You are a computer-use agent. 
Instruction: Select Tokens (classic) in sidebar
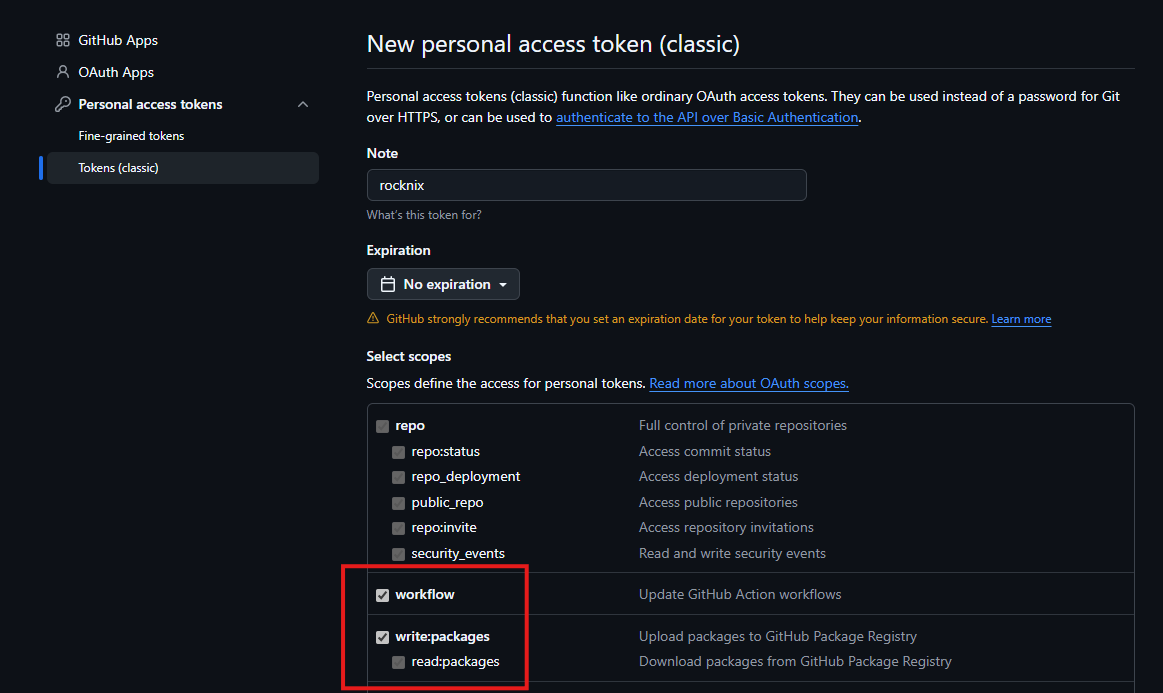click(x=118, y=168)
